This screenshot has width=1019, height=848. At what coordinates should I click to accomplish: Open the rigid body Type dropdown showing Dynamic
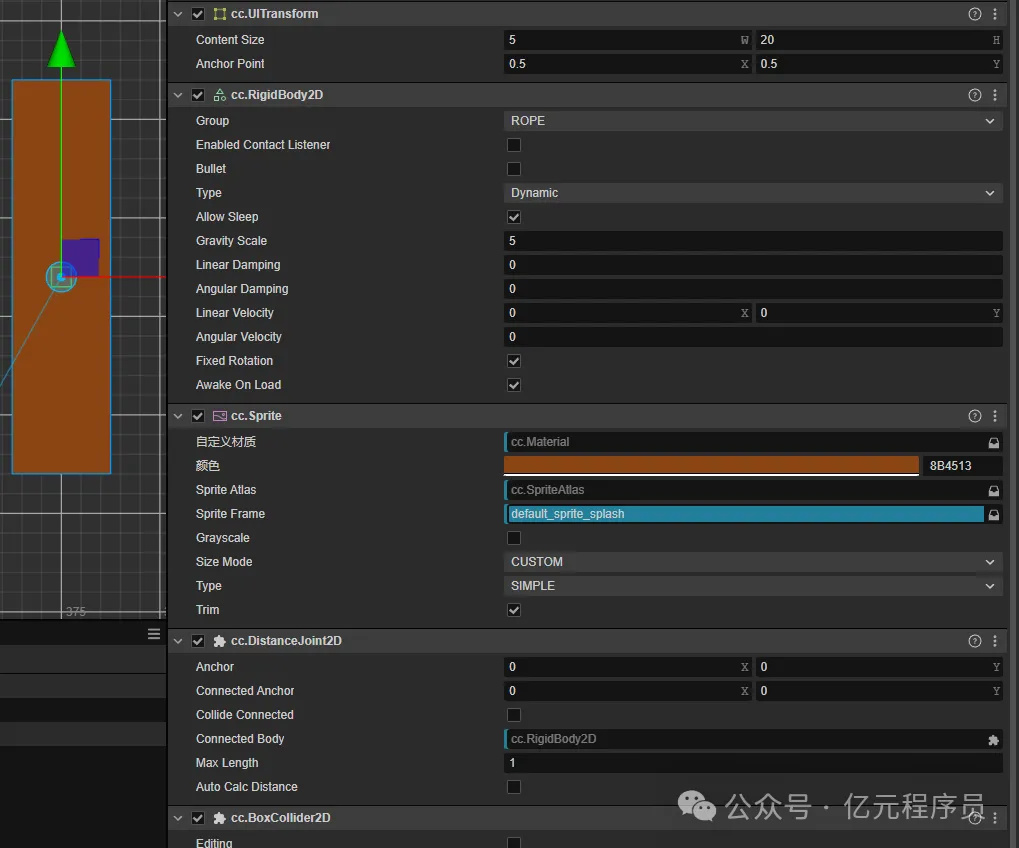[752, 193]
